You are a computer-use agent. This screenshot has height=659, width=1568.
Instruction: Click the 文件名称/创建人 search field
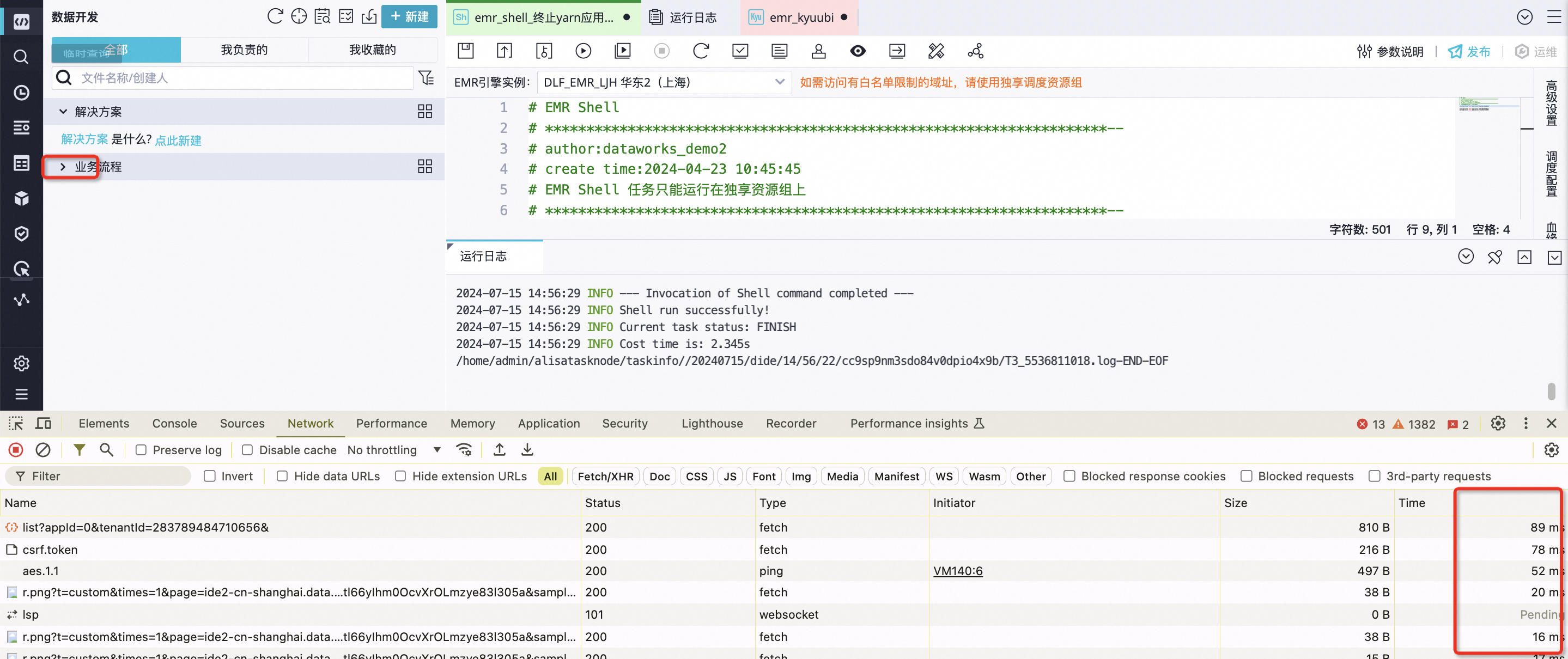pyautogui.click(x=234, y=78)
